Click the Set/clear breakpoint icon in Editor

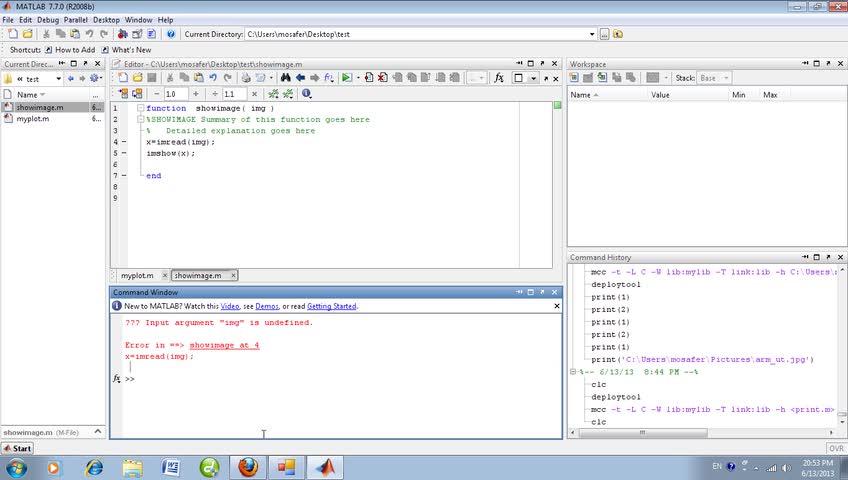click(x=368, y=78)
